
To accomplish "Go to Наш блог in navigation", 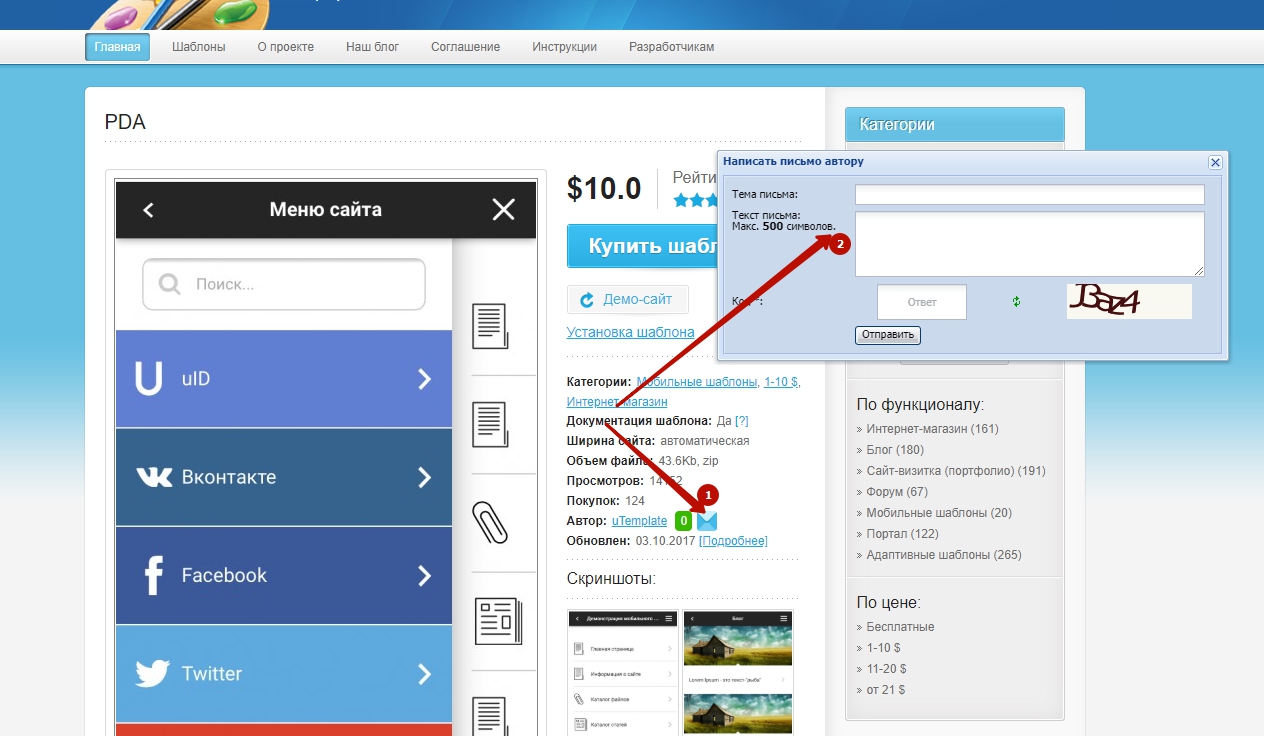I will click(x=372, y=47).
